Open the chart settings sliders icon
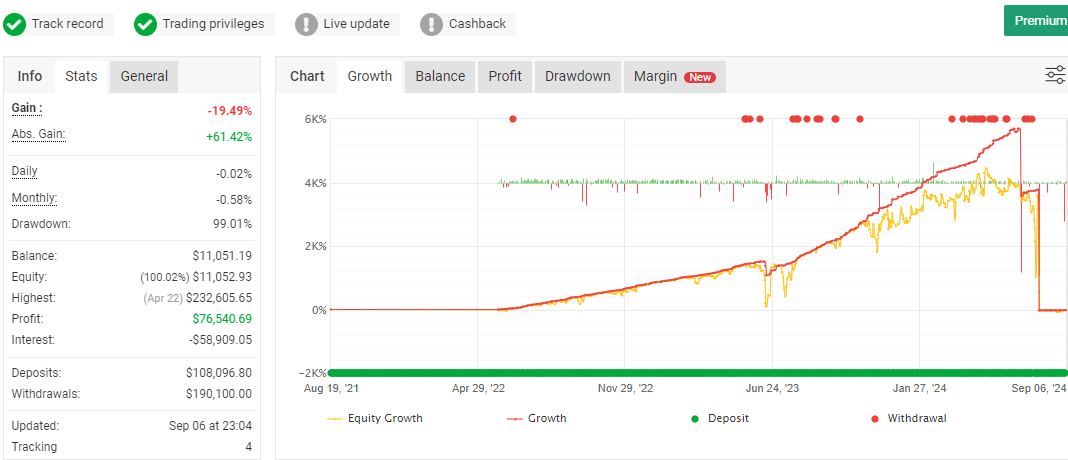 [x=1056, y=75]
